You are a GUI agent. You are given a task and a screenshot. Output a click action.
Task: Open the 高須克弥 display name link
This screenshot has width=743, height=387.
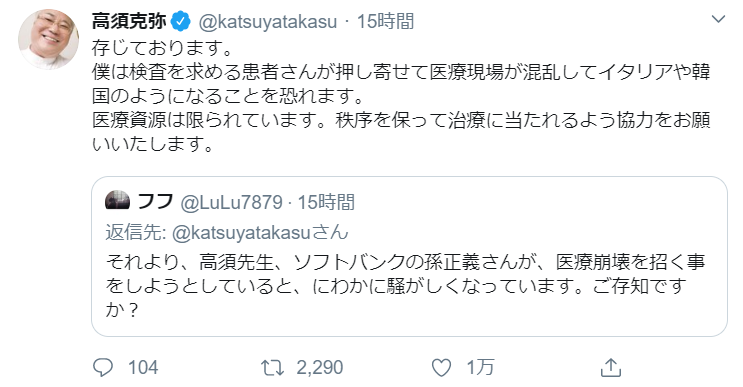(x=129, y=21)
